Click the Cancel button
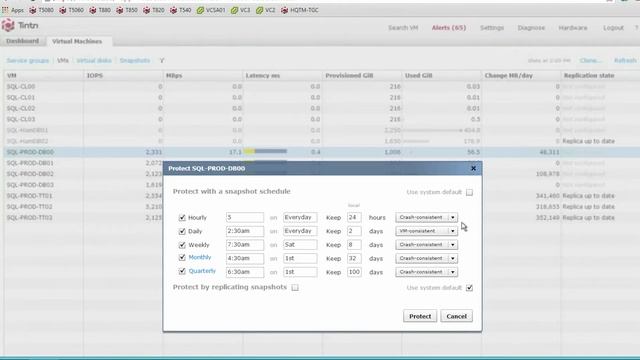 [x=456, y=316]
